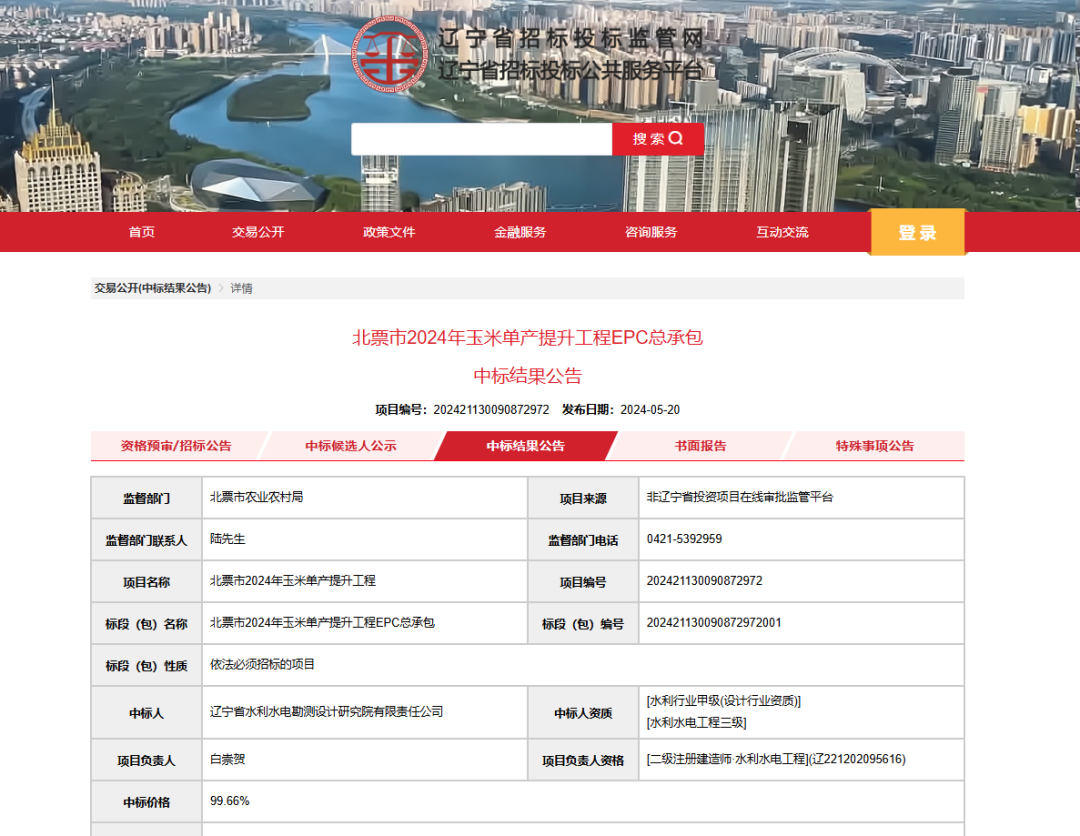Open the 互动交流 menu item
Image resolution: width=1080 pixels, height=836 pixels.
pos(782,232)
